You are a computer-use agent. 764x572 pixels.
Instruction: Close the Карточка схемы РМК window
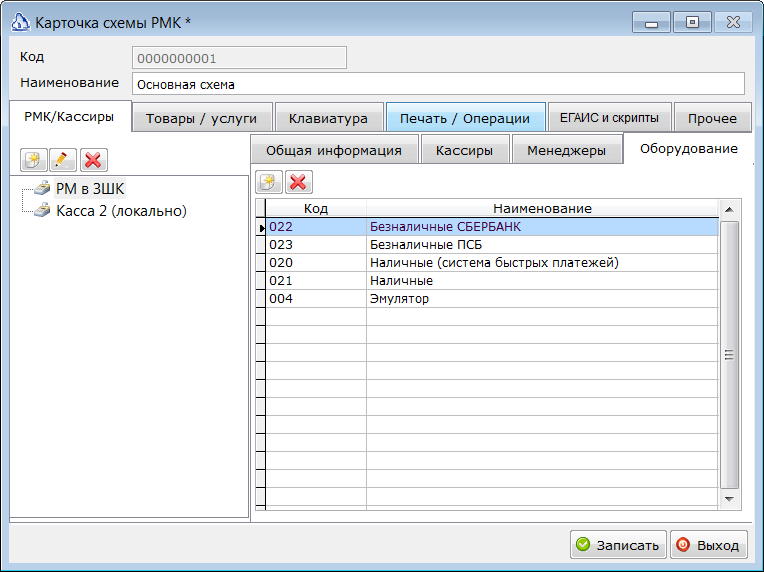tap(733, 23)
